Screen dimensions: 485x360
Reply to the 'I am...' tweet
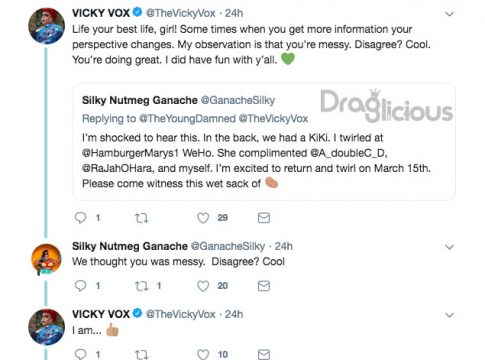coord(80,354)
